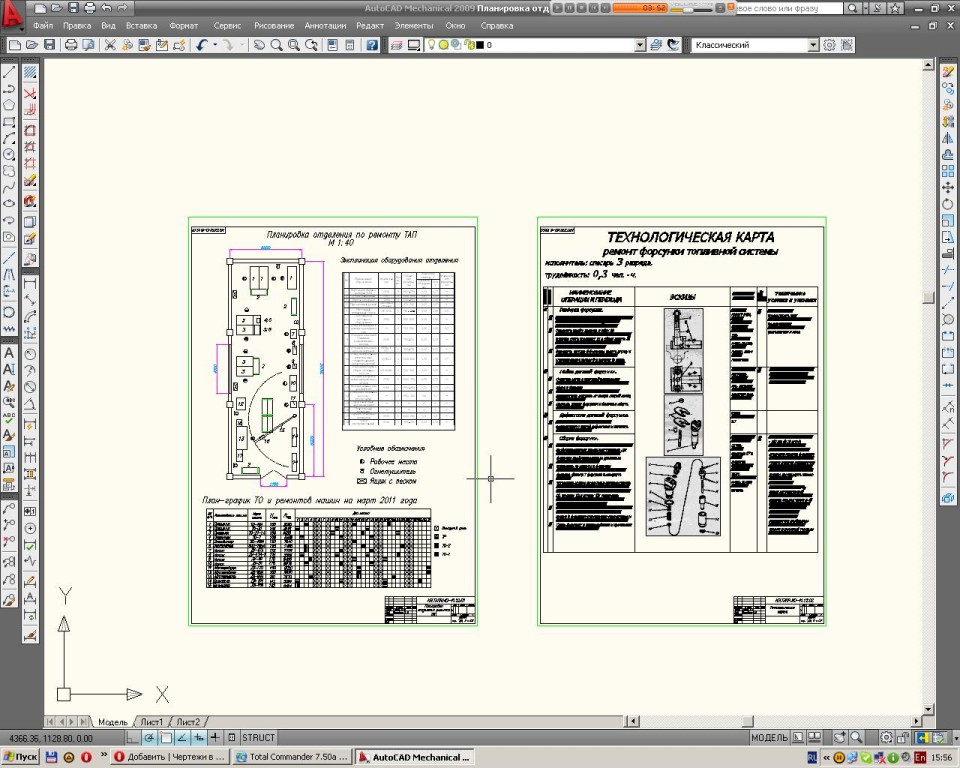Select the Move tool in modify toolbar
The image size is (960, 768).
click(948, 187)
